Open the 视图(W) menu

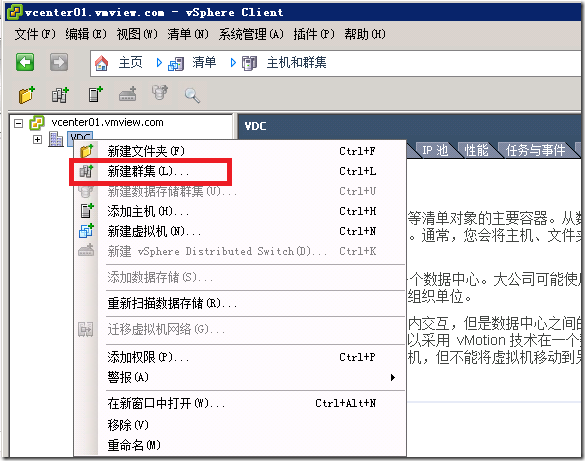tap(137, 34)
